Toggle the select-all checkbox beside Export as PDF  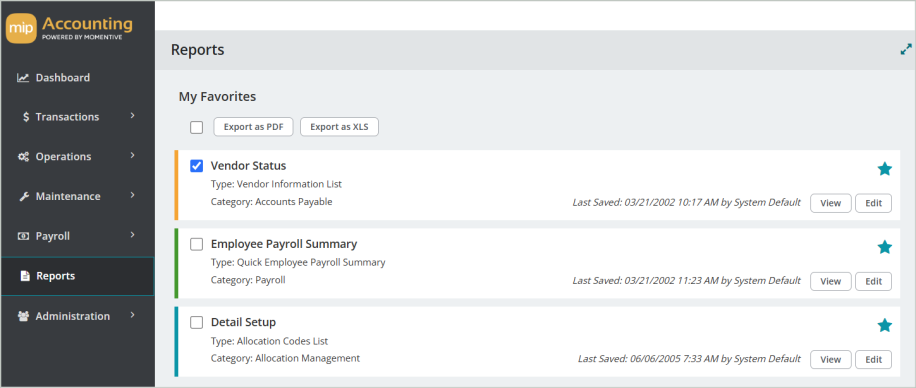pos(197,127)
